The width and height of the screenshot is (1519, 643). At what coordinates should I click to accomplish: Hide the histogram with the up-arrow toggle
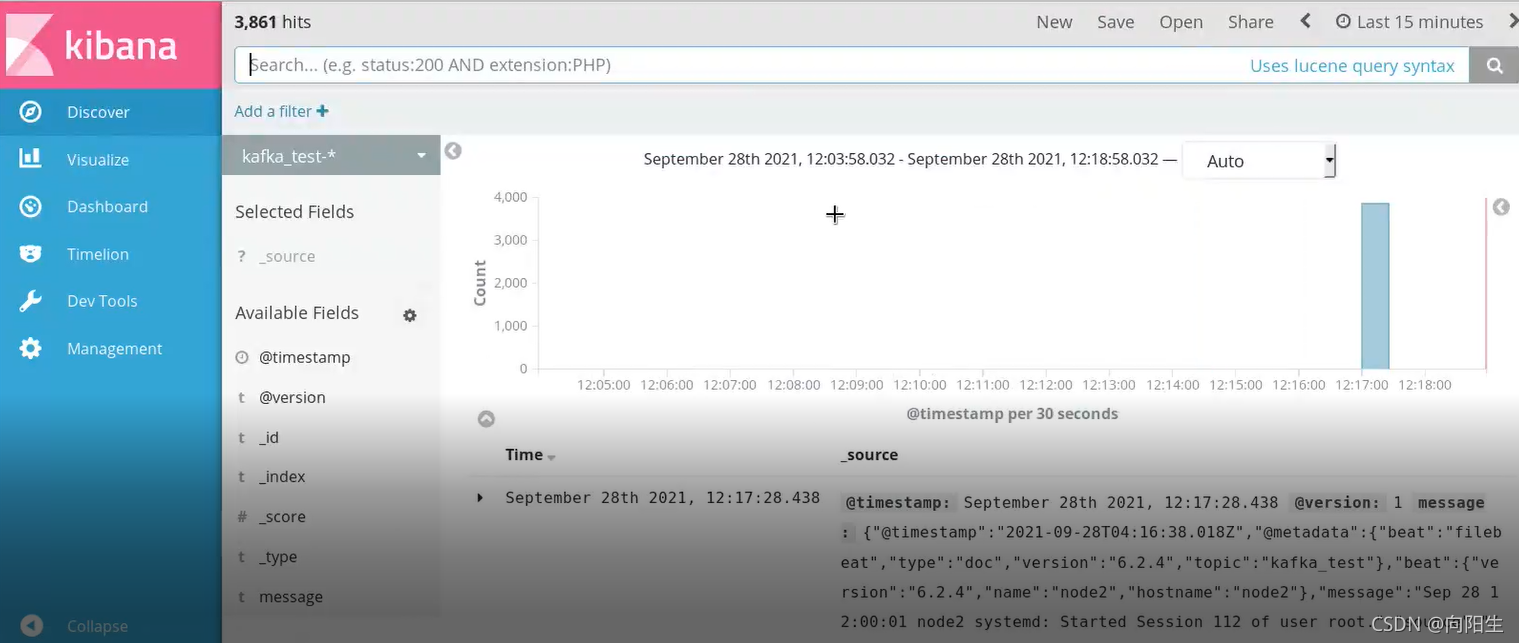coord(486,419)
